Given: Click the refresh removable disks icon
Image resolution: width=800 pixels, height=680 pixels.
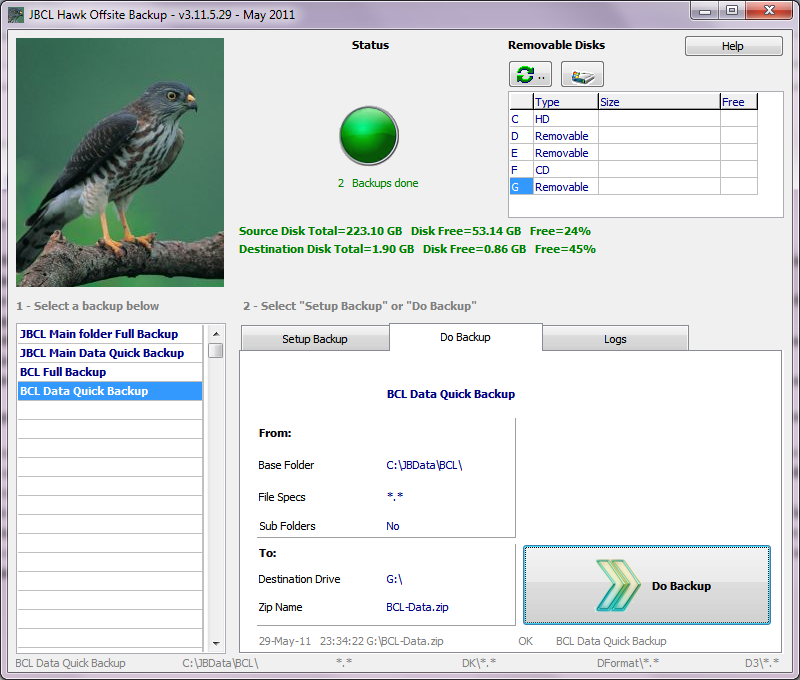Looking at the screenshot, I should [x=529, y=73].
